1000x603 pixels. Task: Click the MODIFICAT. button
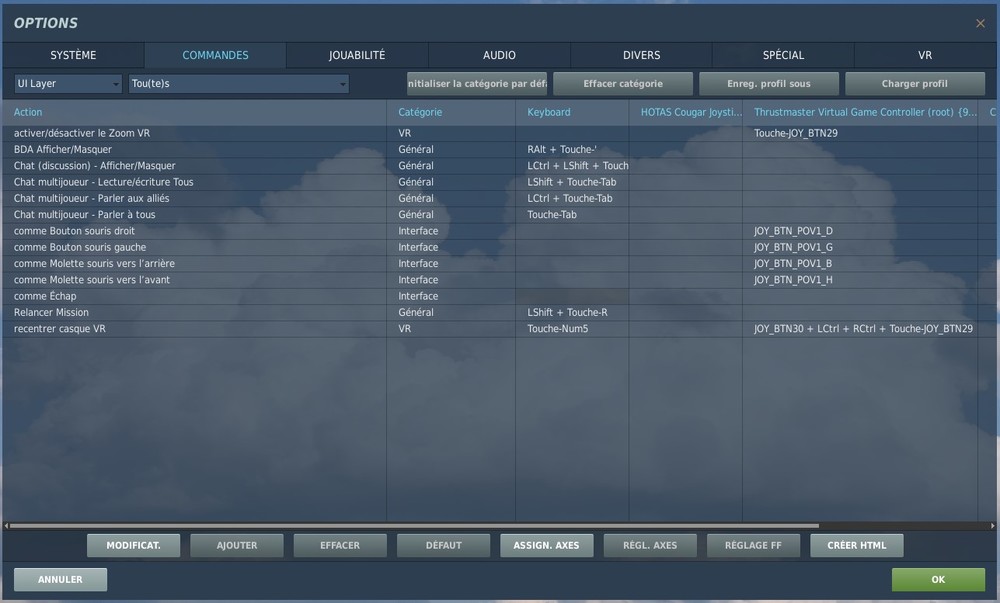click(x=133, y=546)
